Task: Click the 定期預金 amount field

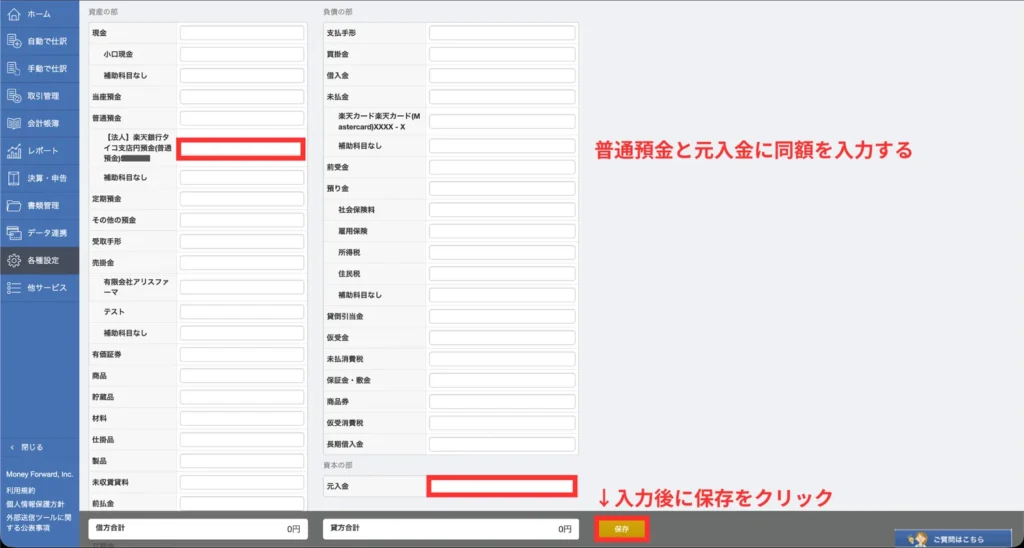Action: [242, 199]
